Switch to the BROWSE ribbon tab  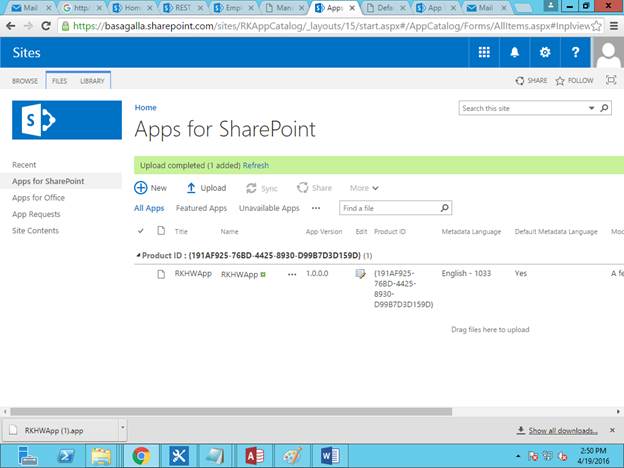pyautogui.click(x=25, y=81)
